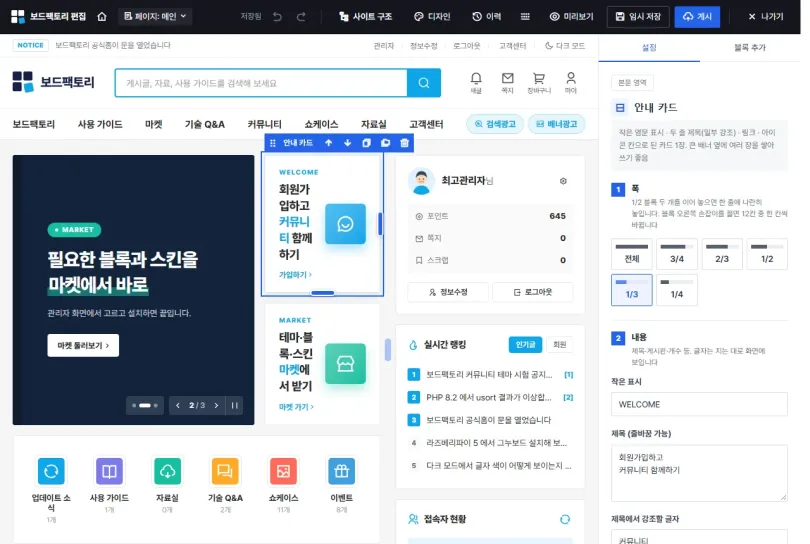This screenshot has height=544, width=810.
Task: Open 기술 Q&A navigation item
Action: (205, 124)
